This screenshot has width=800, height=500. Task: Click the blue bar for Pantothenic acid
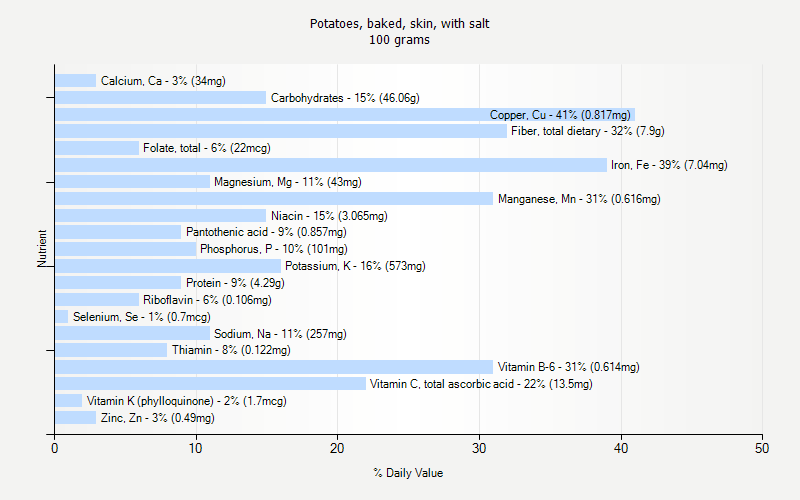point(118,232)
